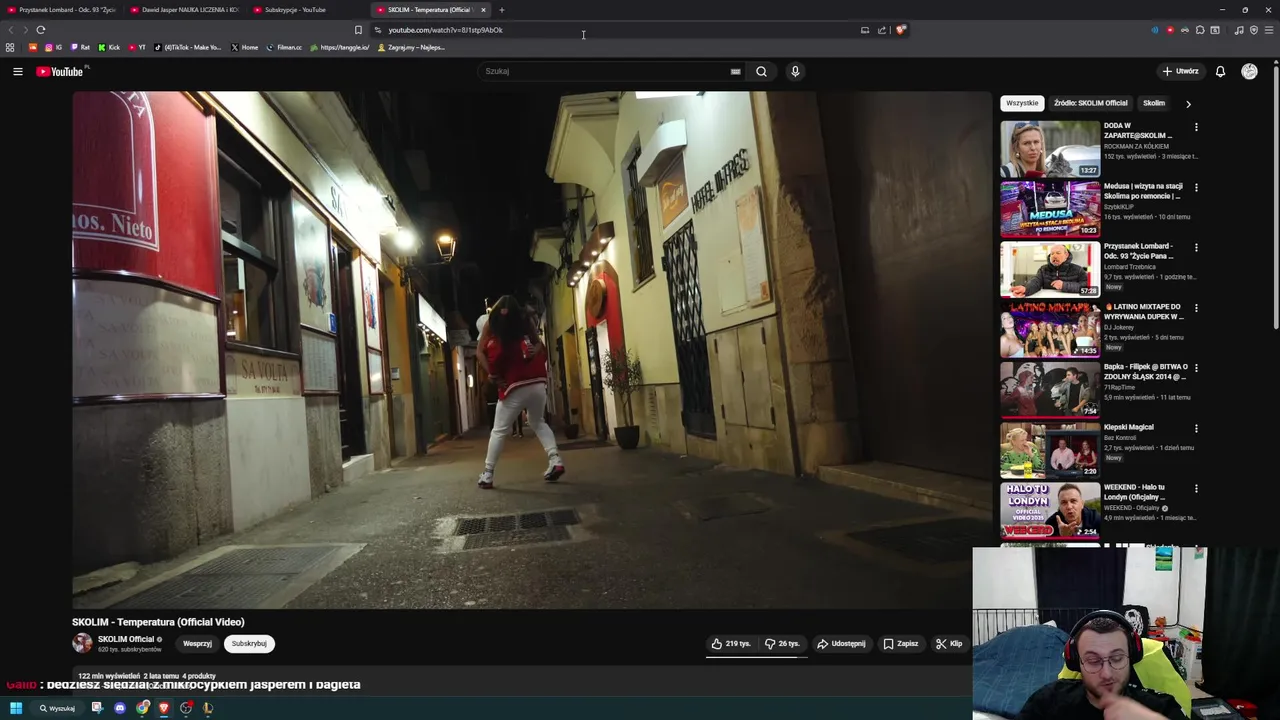The height and width of the screenshot is (720, 1280).
Task: Open the account avatar menu
Action: [1249, 71]
